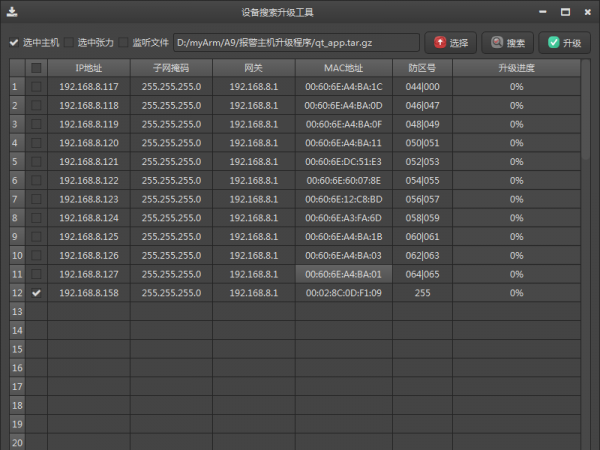
Task: Uncheck the row 12 checkbox for 192.168.8.158
Action: click(37, 293)
